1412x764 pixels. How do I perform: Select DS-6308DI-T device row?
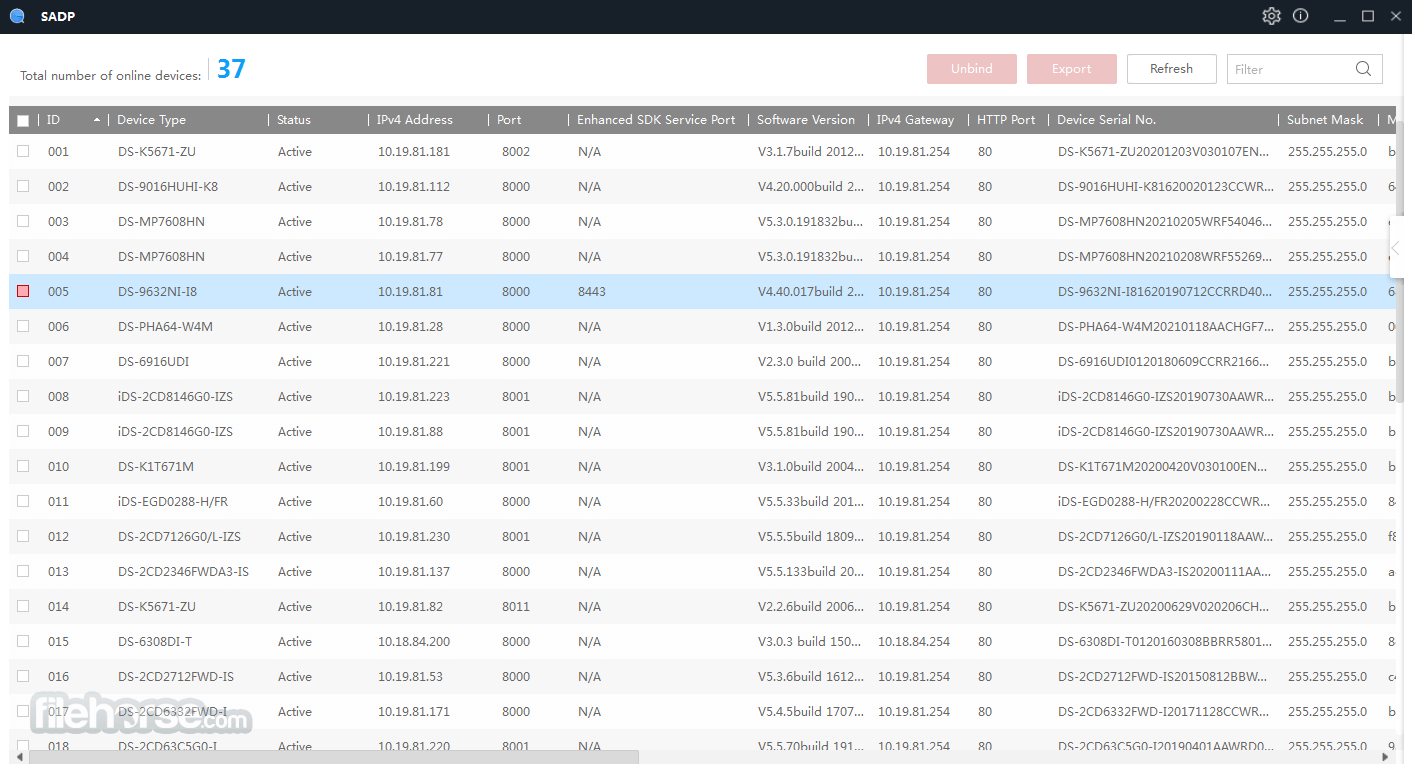click(703, 642)
